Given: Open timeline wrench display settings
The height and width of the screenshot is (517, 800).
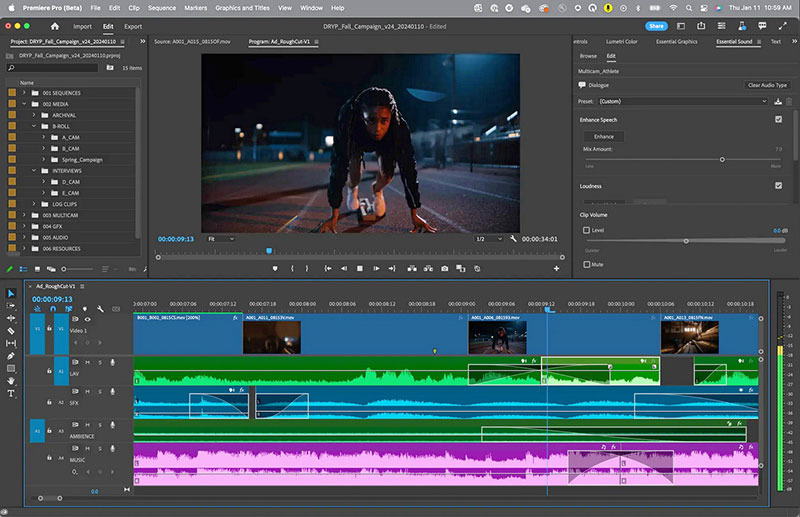Looking at the screenshot, I should click(100, 309).
